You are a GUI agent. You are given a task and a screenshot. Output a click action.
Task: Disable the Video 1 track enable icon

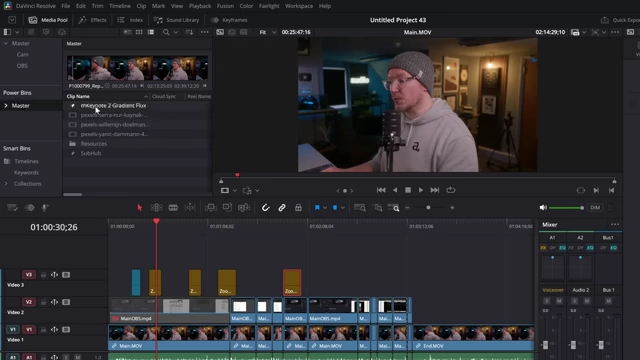[66, 329]
